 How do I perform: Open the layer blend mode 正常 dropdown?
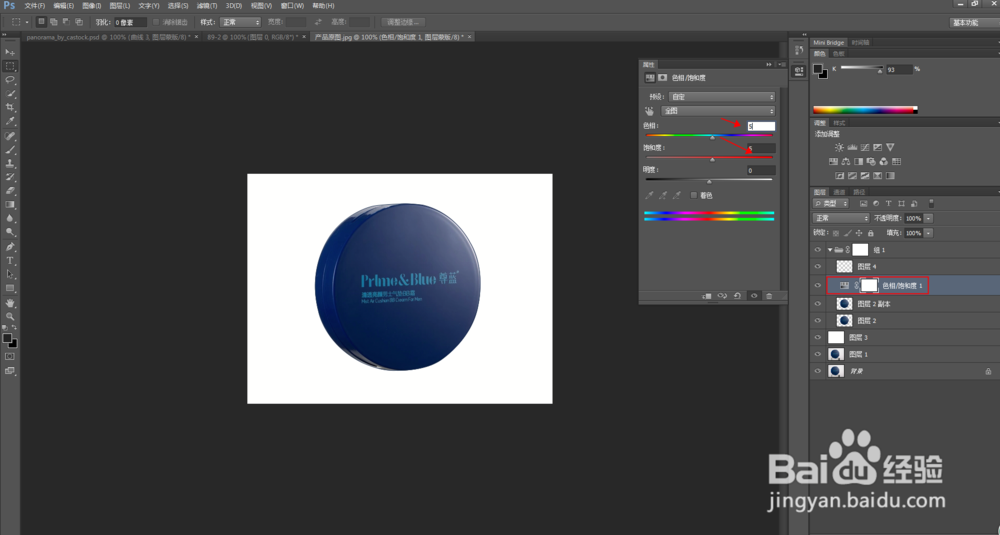[841, 218]
